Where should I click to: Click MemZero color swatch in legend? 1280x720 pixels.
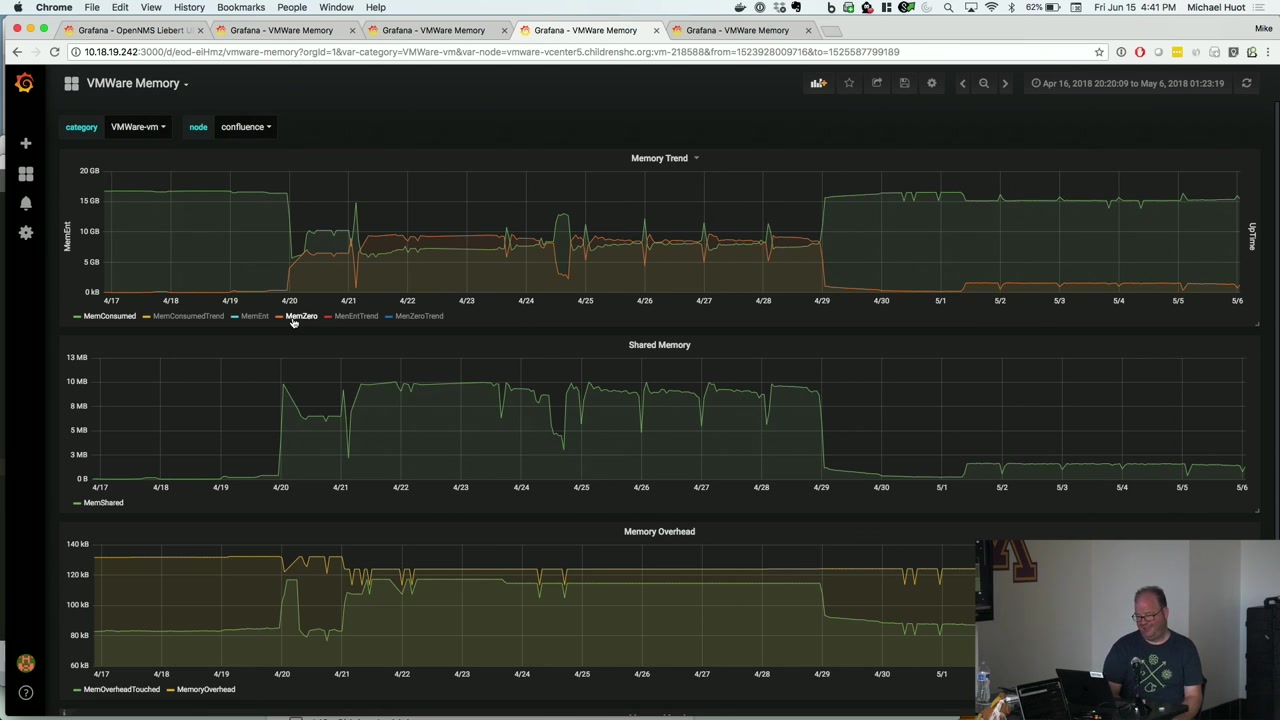tap(280, 316)
